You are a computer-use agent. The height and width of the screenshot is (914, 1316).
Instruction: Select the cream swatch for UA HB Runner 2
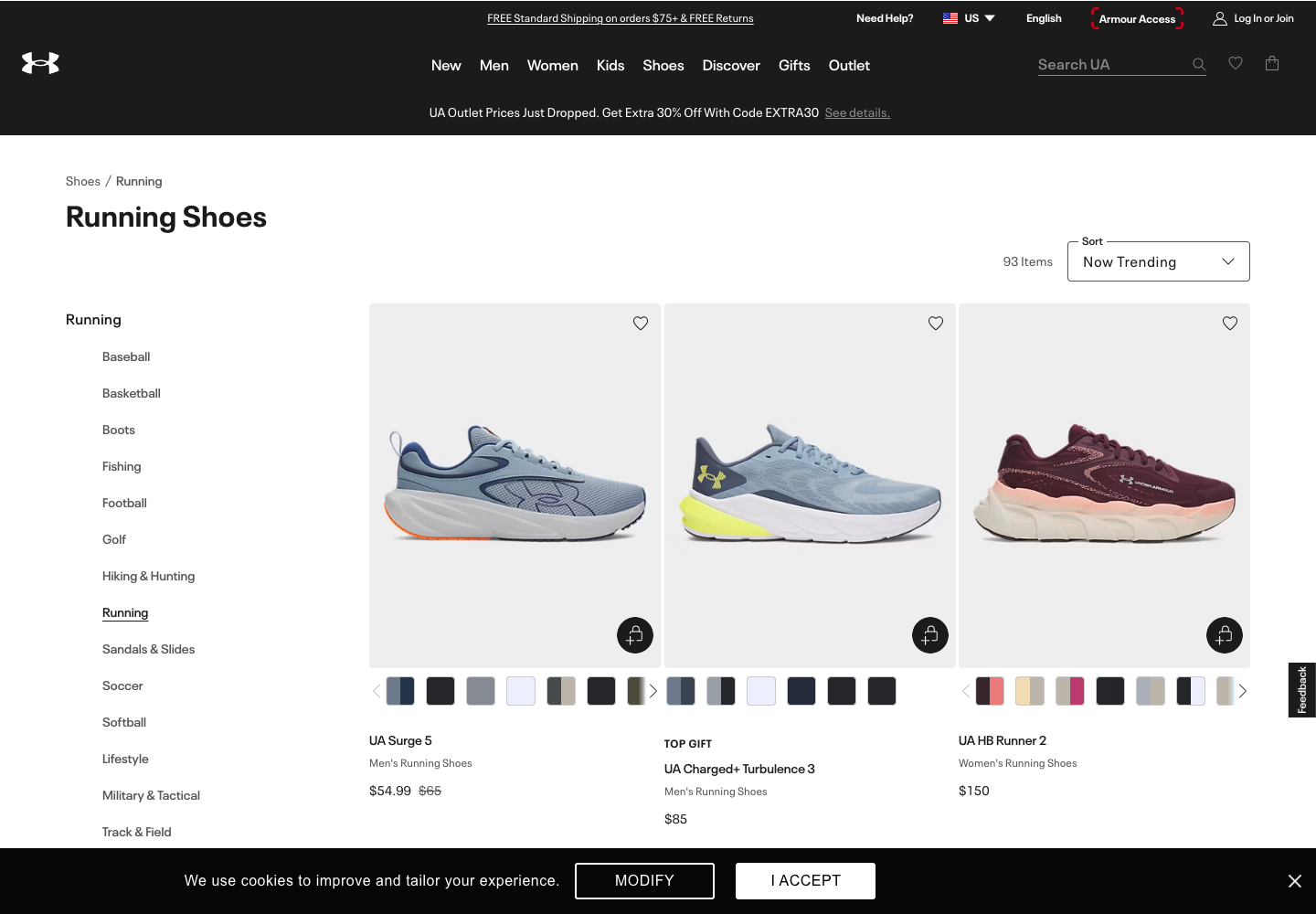point(1030,691)
